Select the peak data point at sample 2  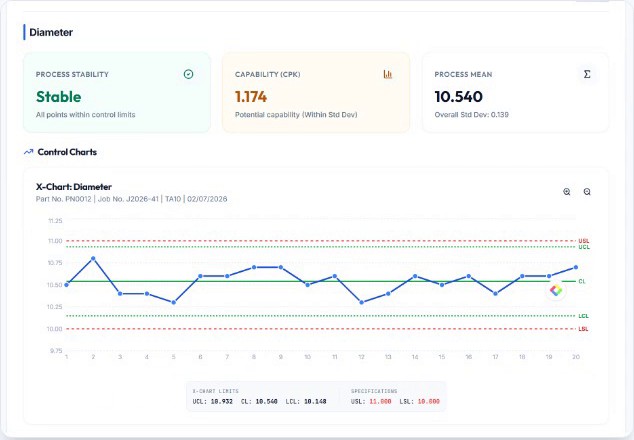click(93, 258)
